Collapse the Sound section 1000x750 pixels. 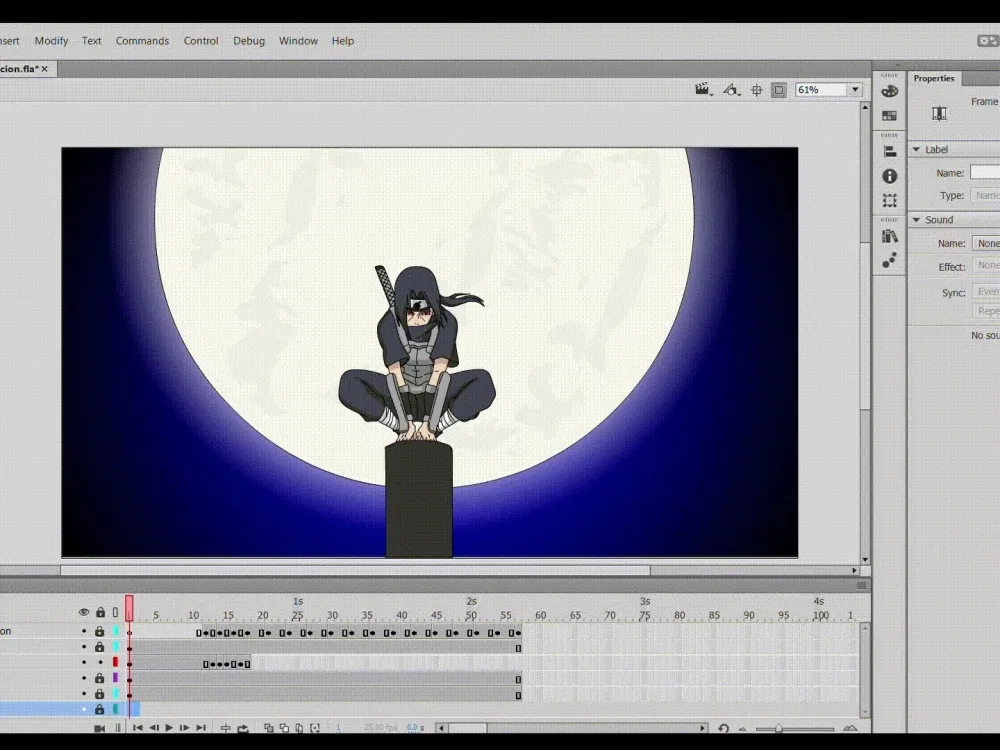[x=916, y=219]
